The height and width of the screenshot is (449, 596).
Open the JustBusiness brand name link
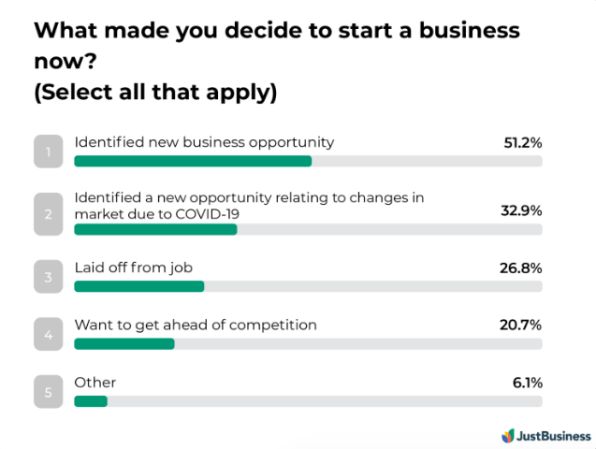pos(554,436)
